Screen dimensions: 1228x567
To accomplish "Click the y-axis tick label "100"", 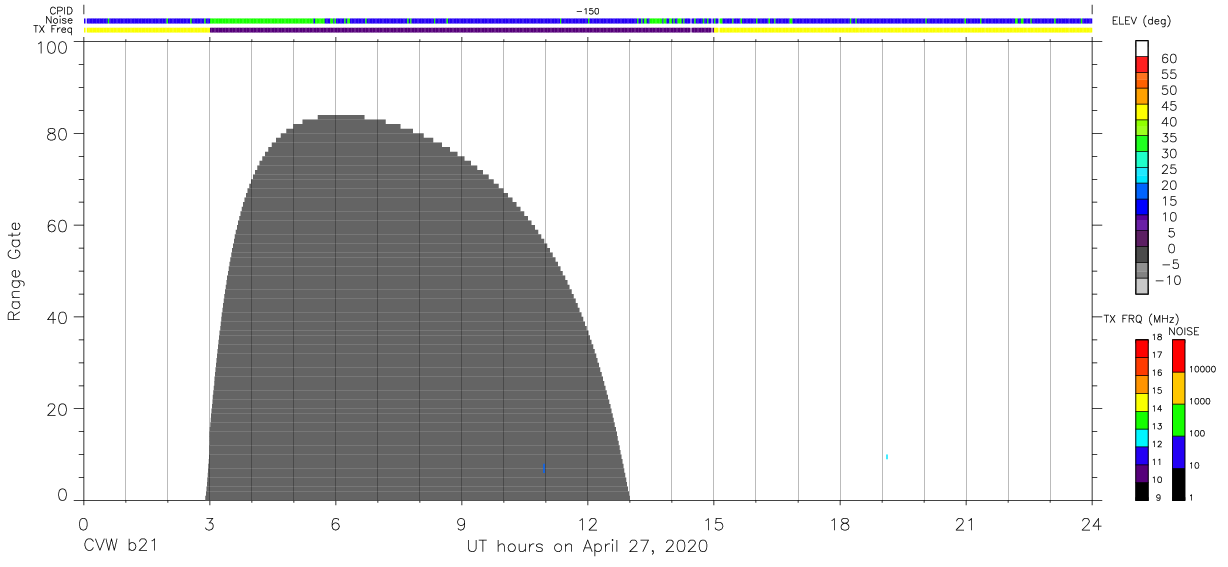I will tap(52, 46).
